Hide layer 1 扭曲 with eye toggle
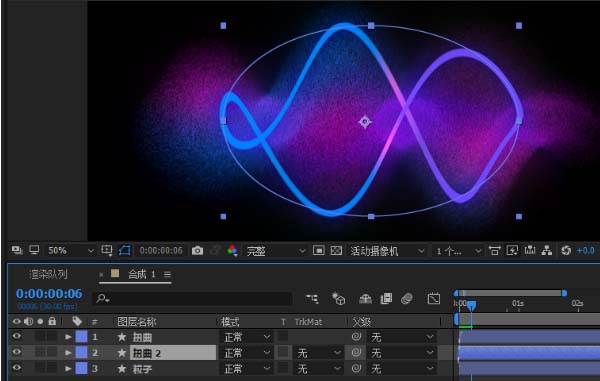This screenshot has width=600, height=381. [16, 336]
